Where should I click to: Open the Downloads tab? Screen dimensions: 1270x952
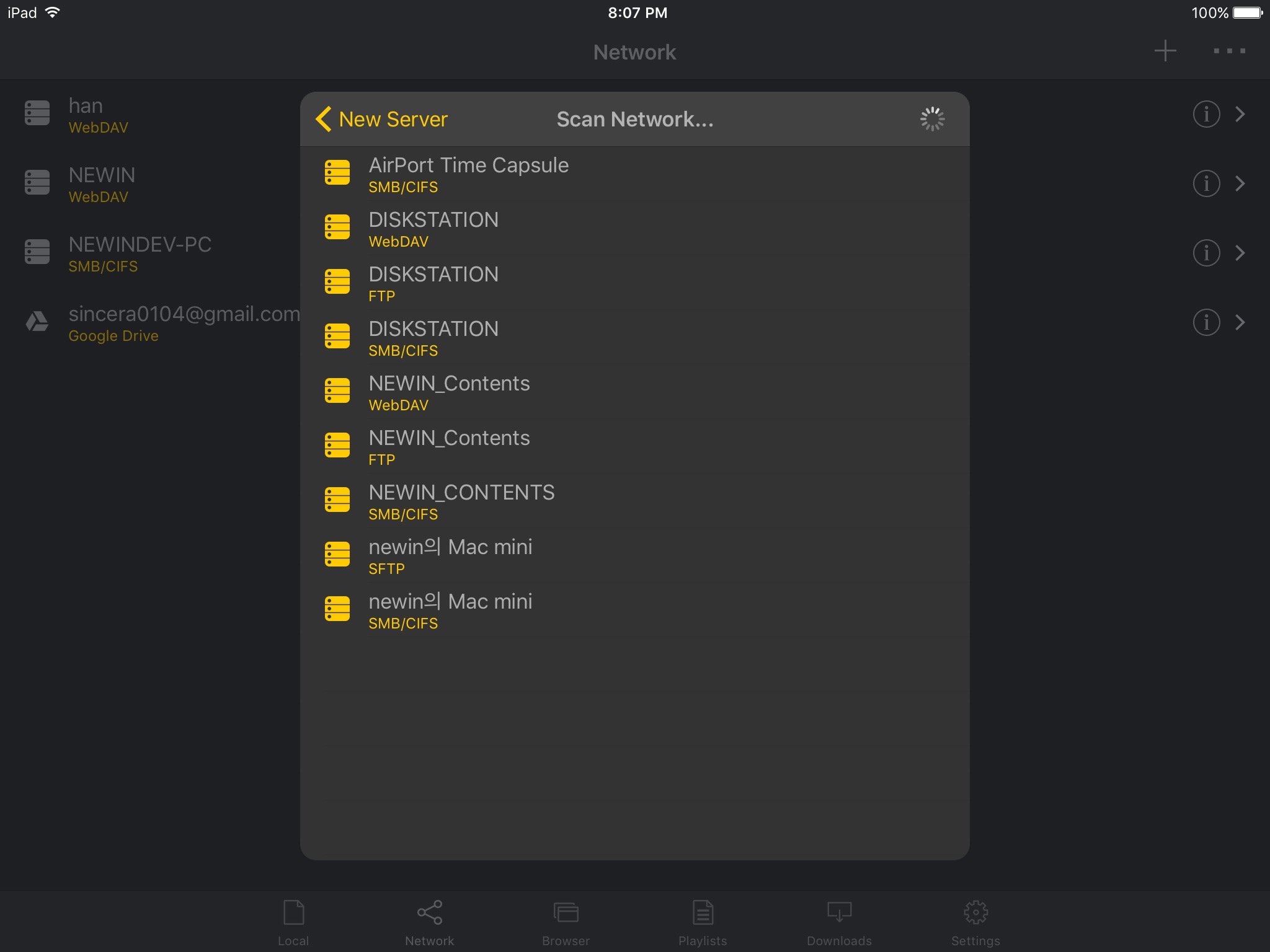[x=839, y=922]
